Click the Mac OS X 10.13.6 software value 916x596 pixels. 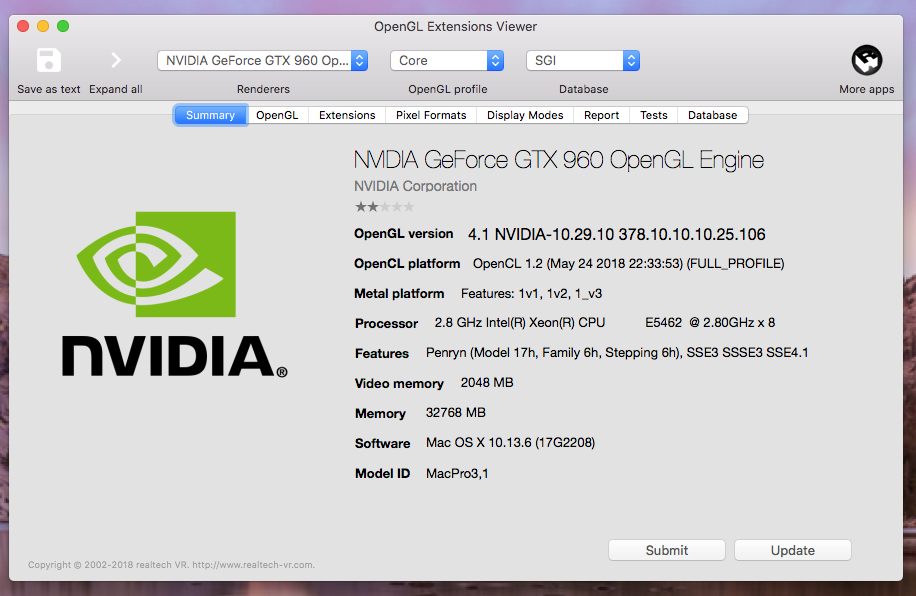click(511, 442)
